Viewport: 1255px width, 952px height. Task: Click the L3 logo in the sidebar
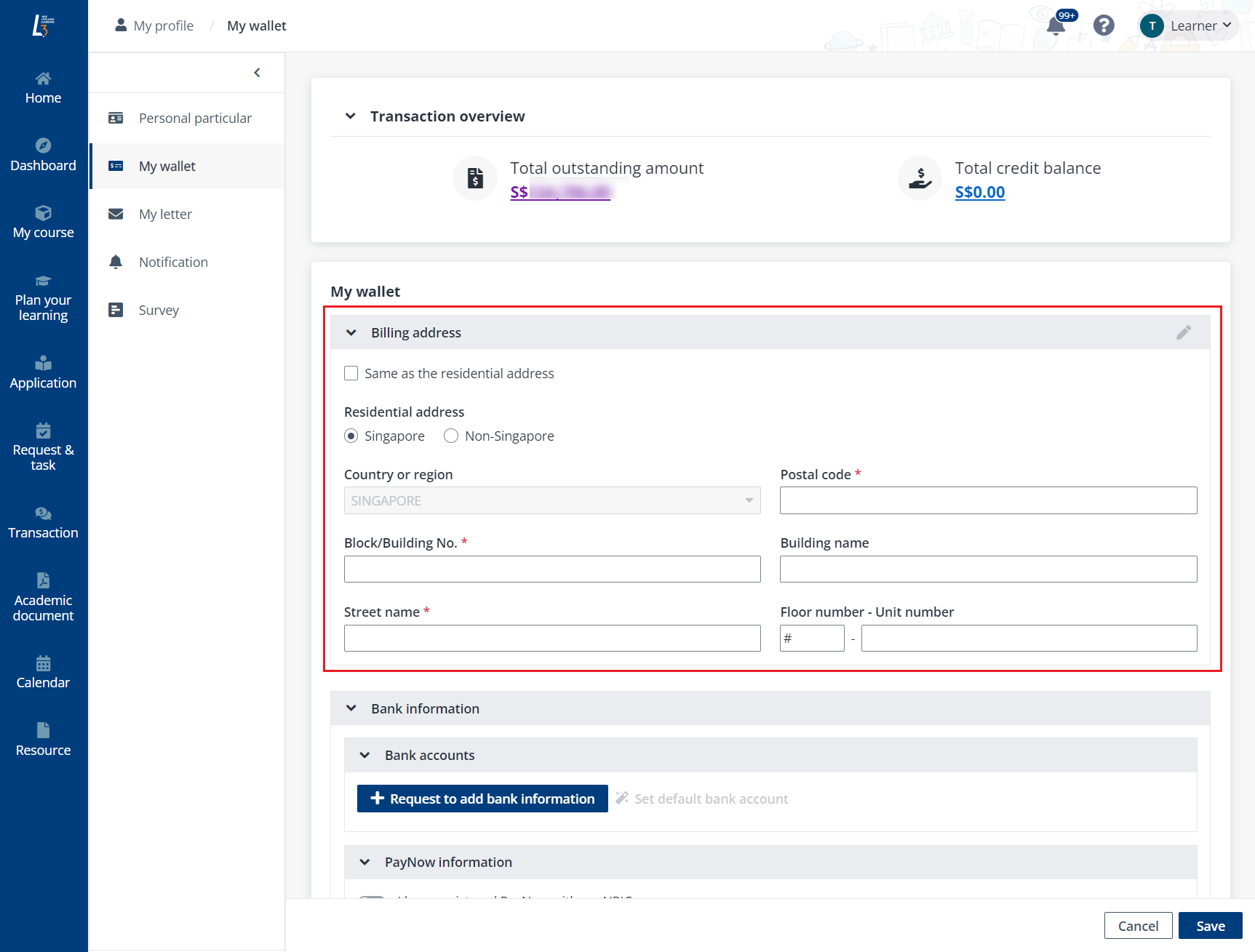click(x=43, y=25)
